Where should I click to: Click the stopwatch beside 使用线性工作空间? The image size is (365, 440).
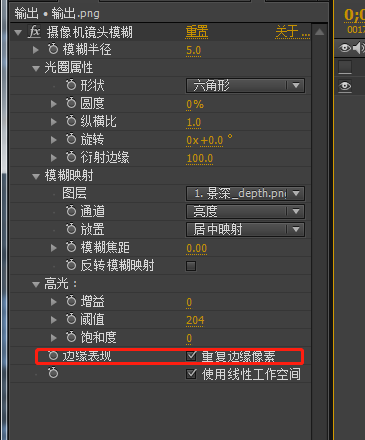tap(53, 373)
